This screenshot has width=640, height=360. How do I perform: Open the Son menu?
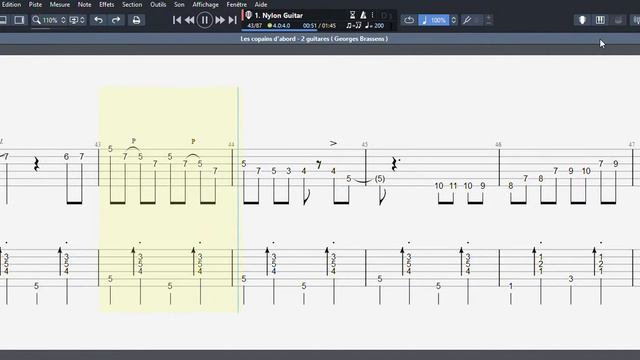pyautogui.click(x=179, y=4)
